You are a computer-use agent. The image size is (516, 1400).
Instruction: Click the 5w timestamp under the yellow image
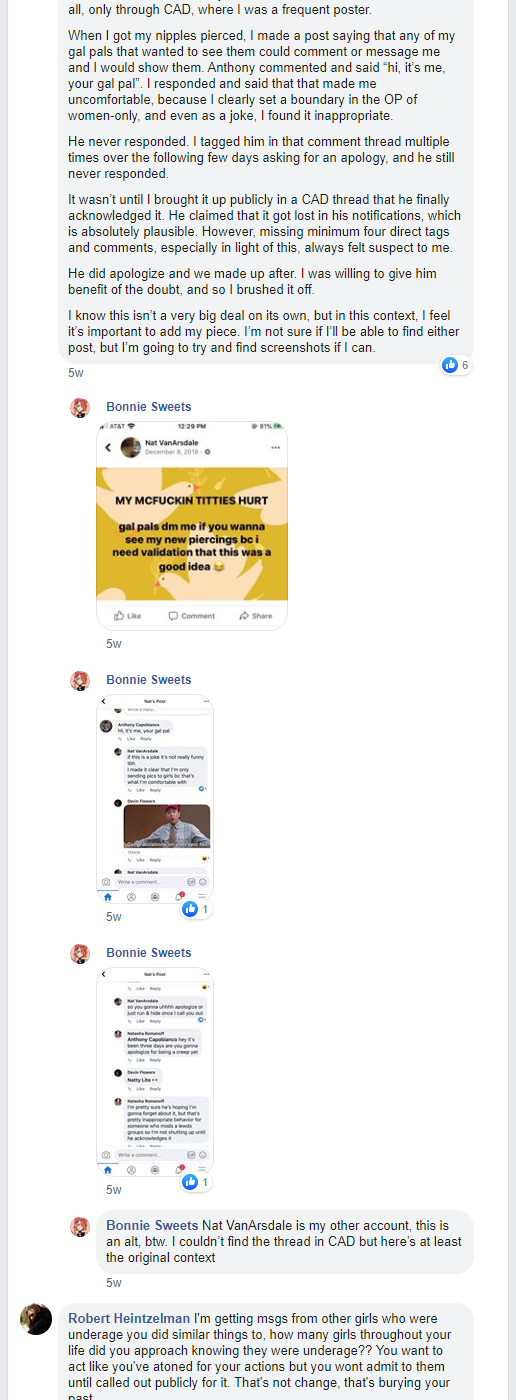pyautogui.click(x=114, y=644)
